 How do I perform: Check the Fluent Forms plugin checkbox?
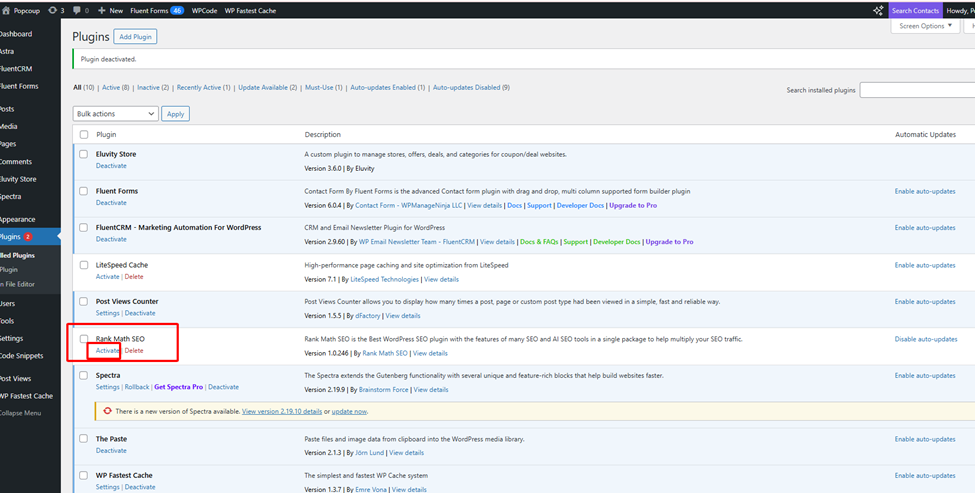click(x=83, y=191)
